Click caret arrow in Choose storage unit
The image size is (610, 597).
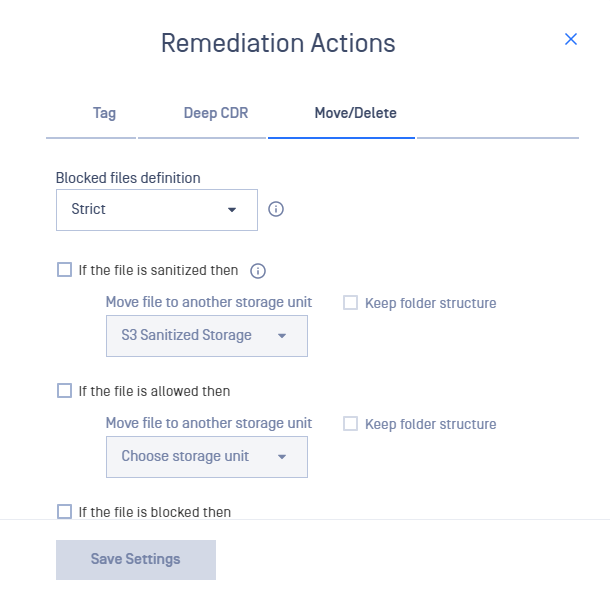(x=282, y=457)
